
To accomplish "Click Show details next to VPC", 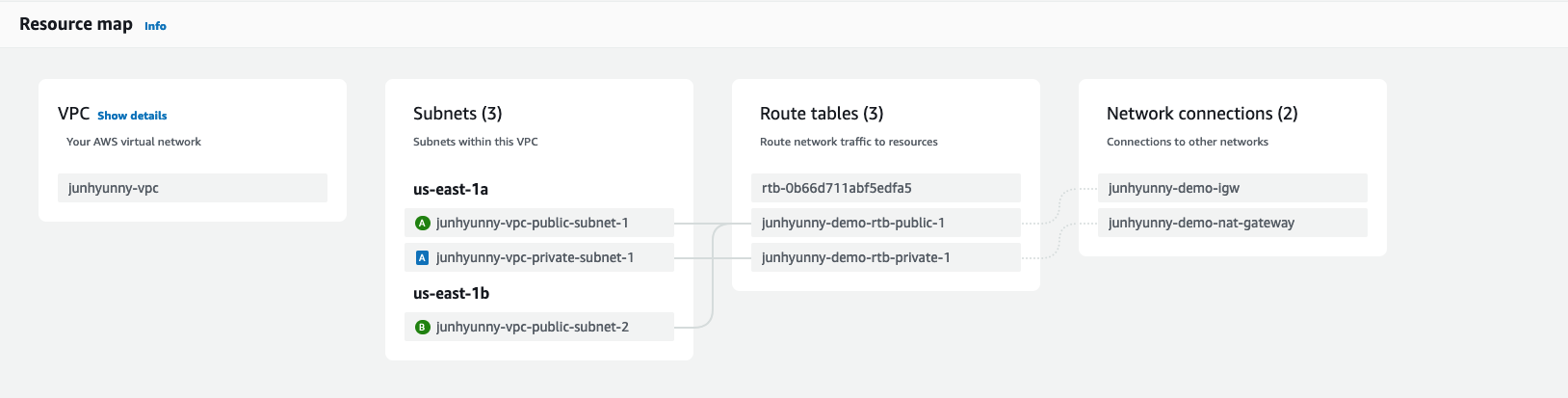I will click(x=132, y=116).
